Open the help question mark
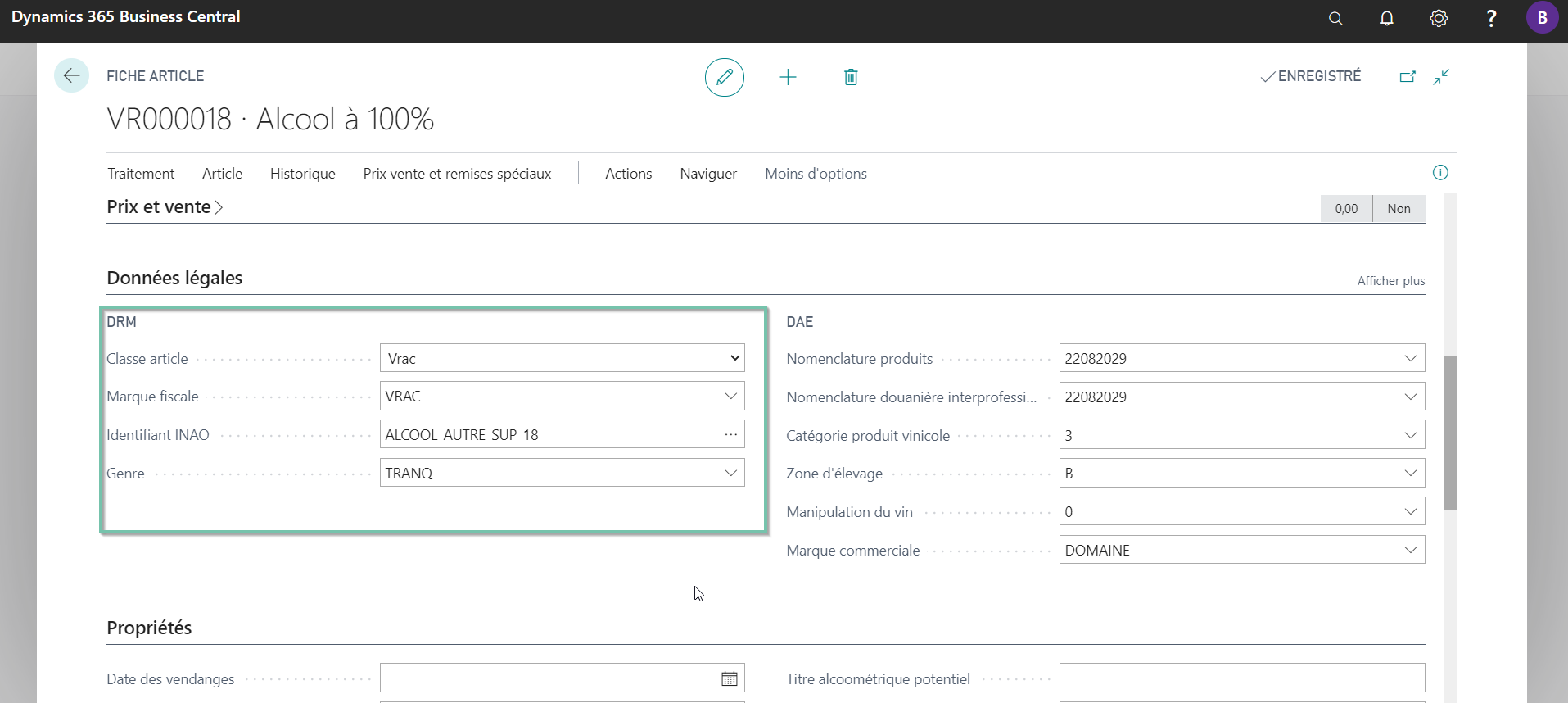 (x=1491, y=18)
